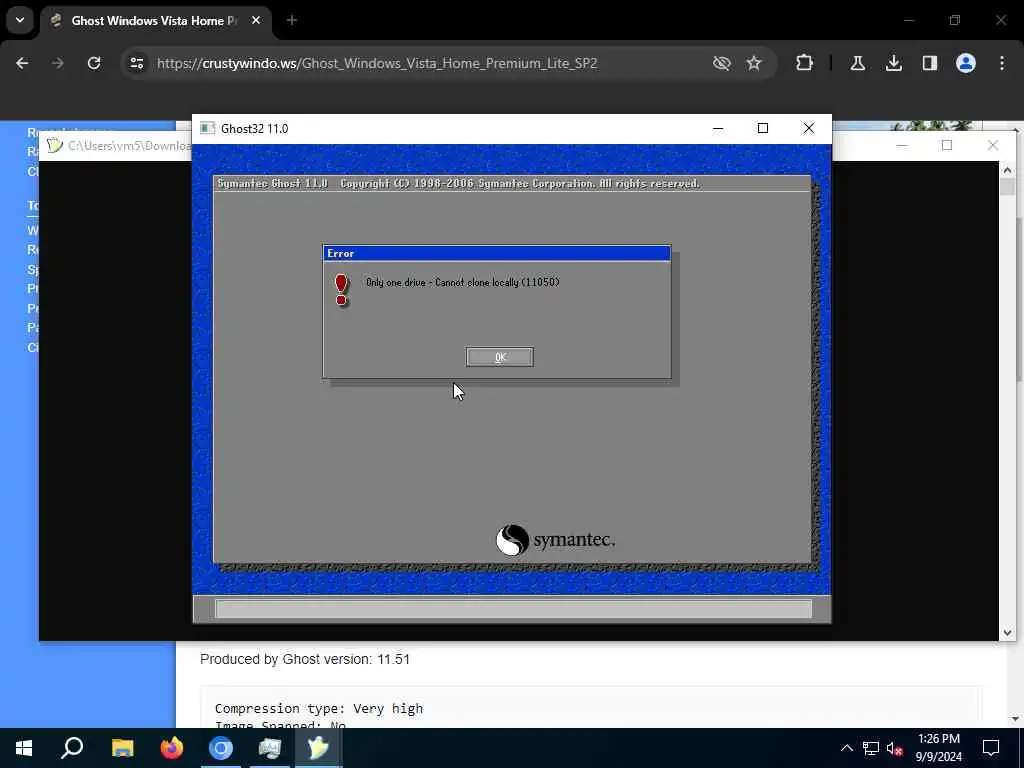Click the Chrome address bar URL
1024x768 pixels.
377,63
